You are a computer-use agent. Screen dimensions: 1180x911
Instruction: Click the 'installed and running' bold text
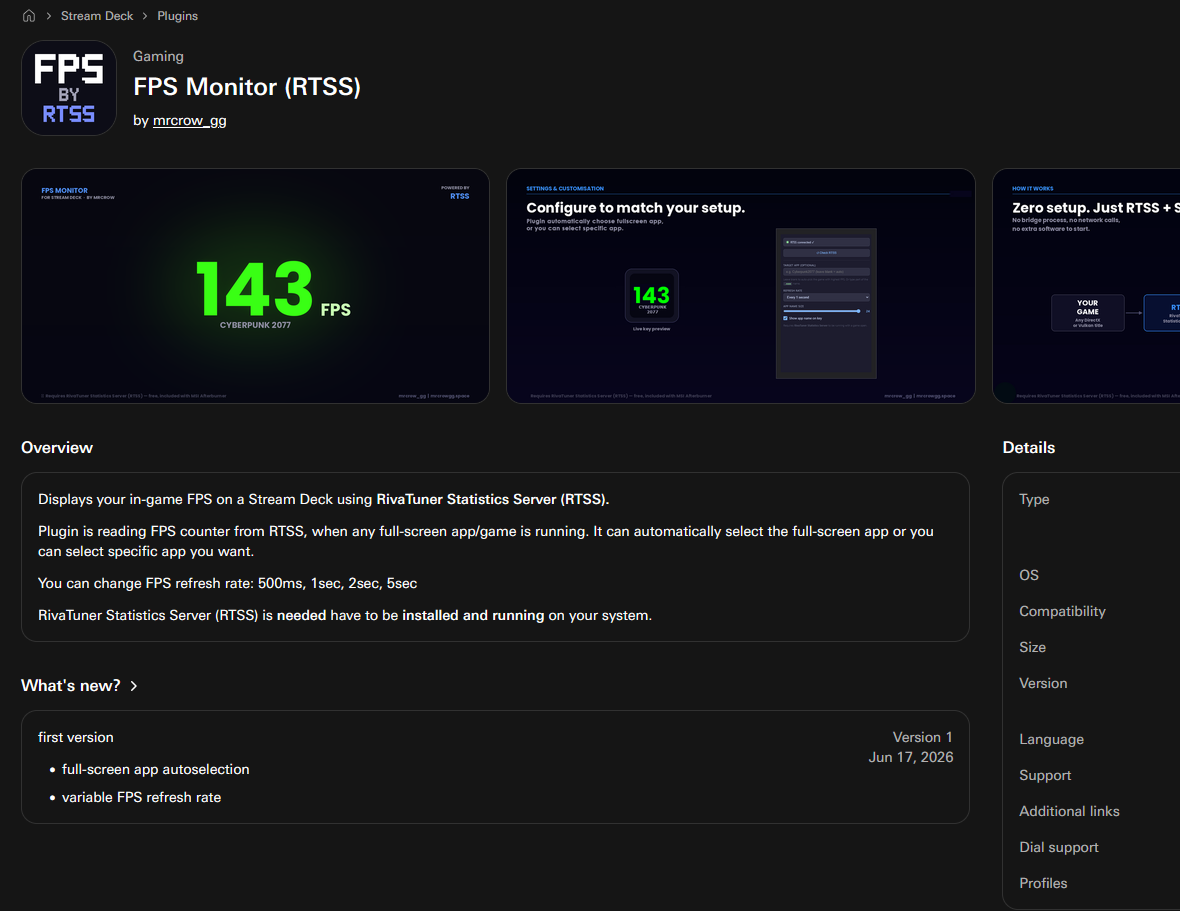pyautogui.click(x=473, y=615)
